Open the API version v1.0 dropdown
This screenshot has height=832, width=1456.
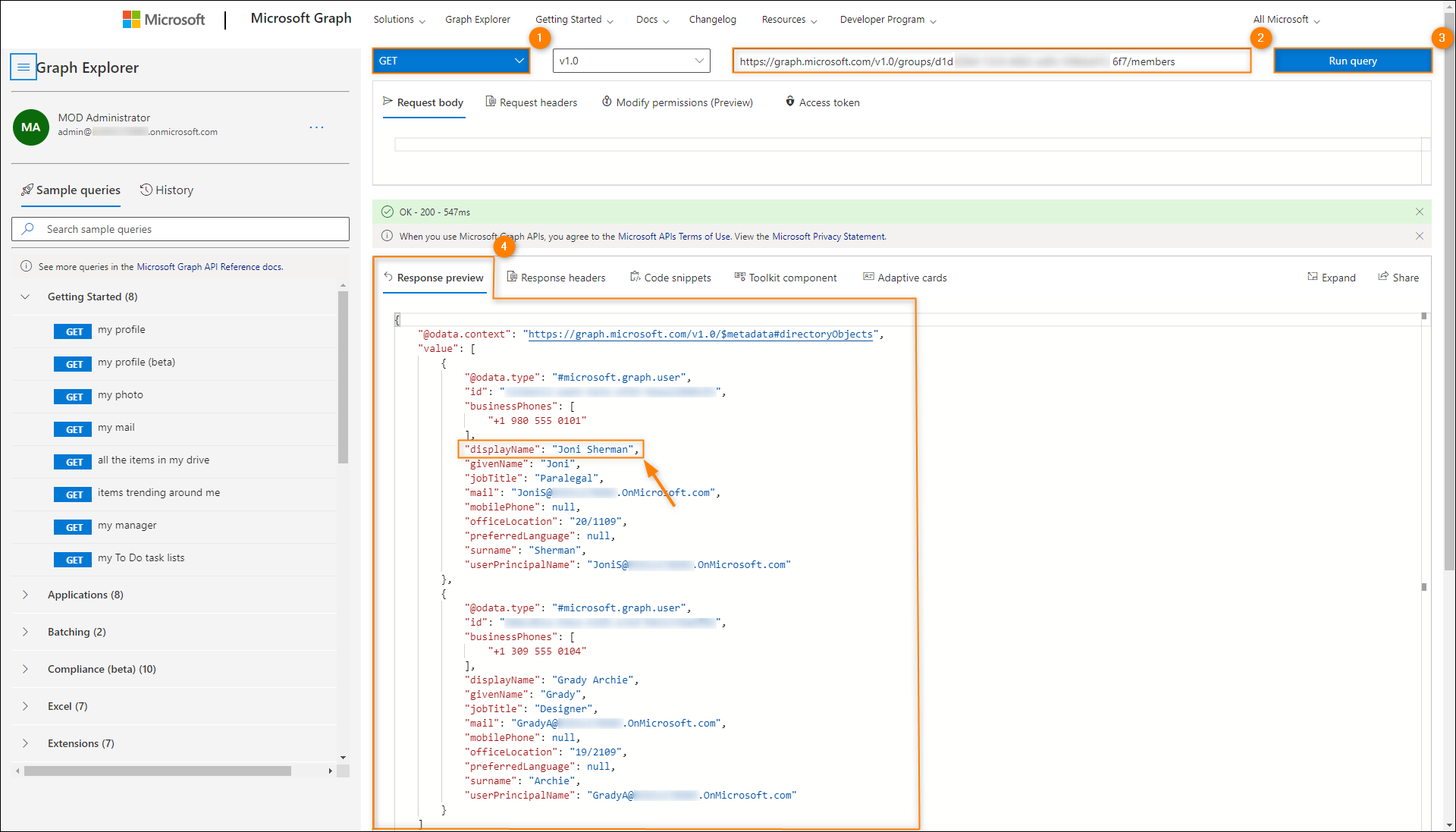(x=631, y=61)
